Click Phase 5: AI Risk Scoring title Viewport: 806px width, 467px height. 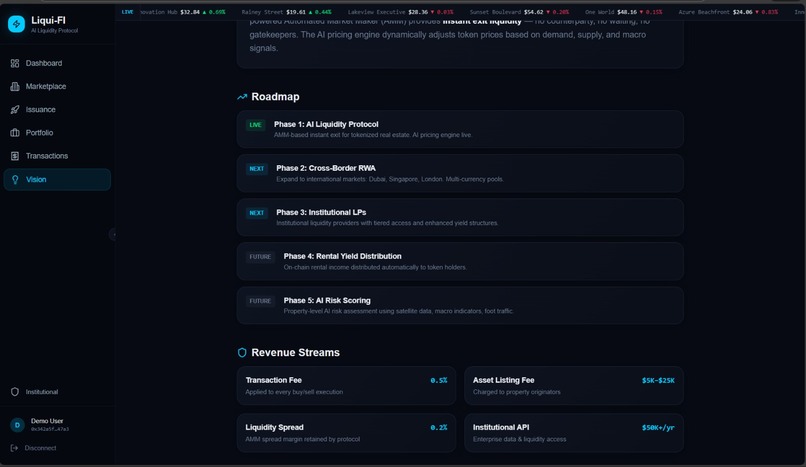[327, 301]
